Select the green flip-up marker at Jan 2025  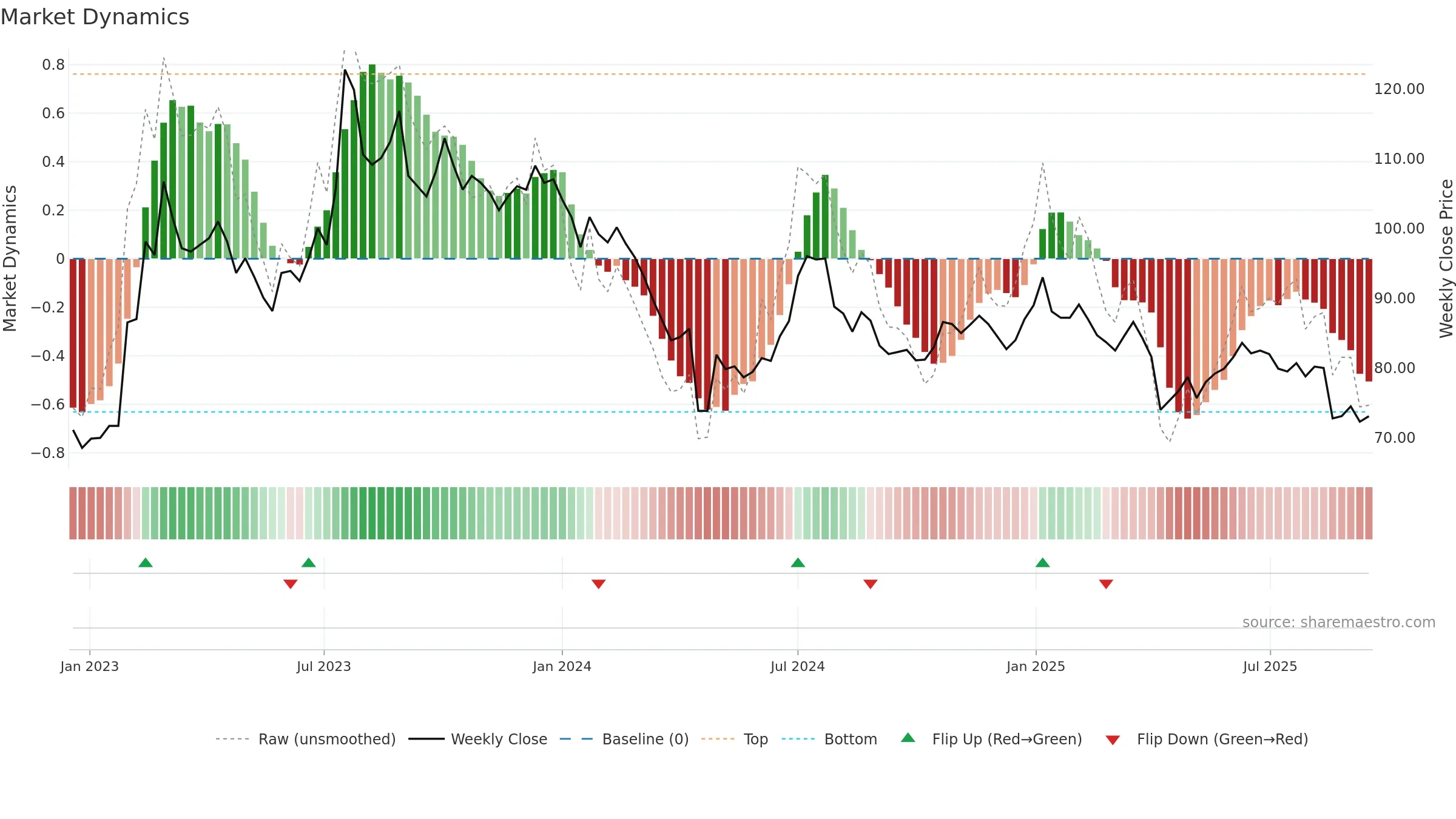(1043, 562)
